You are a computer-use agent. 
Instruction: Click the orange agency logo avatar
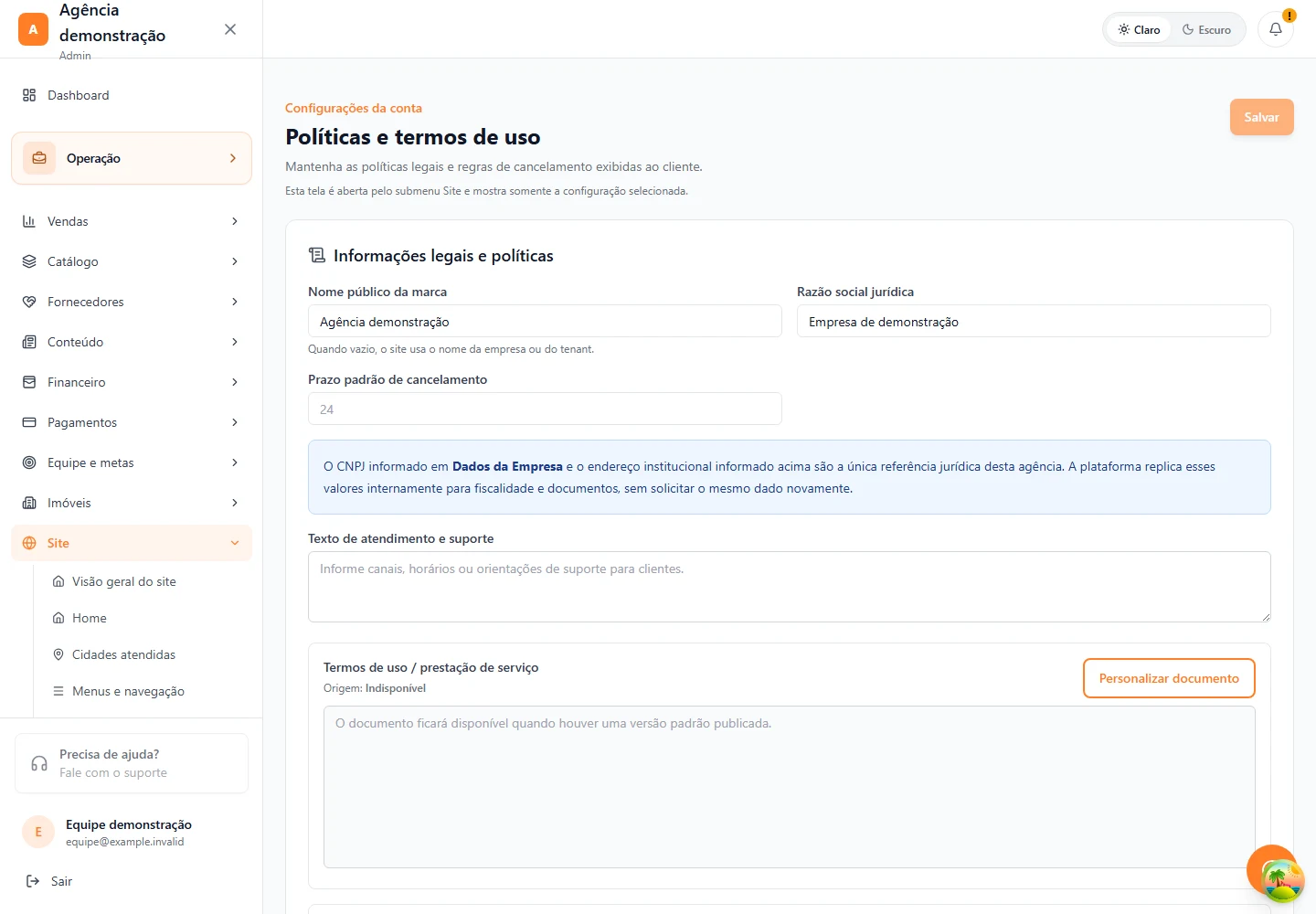point(33,29)
